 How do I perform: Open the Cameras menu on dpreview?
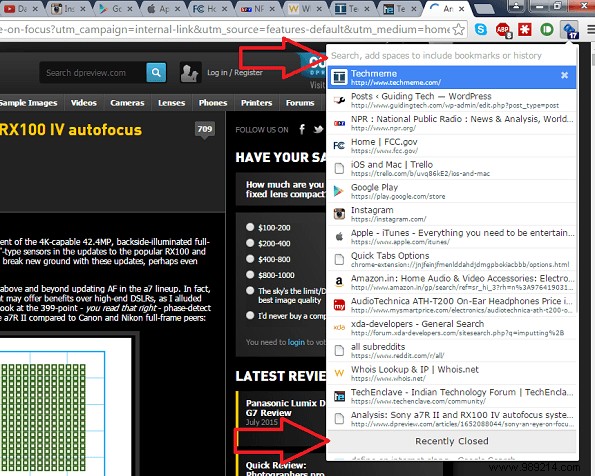point(127,103)
